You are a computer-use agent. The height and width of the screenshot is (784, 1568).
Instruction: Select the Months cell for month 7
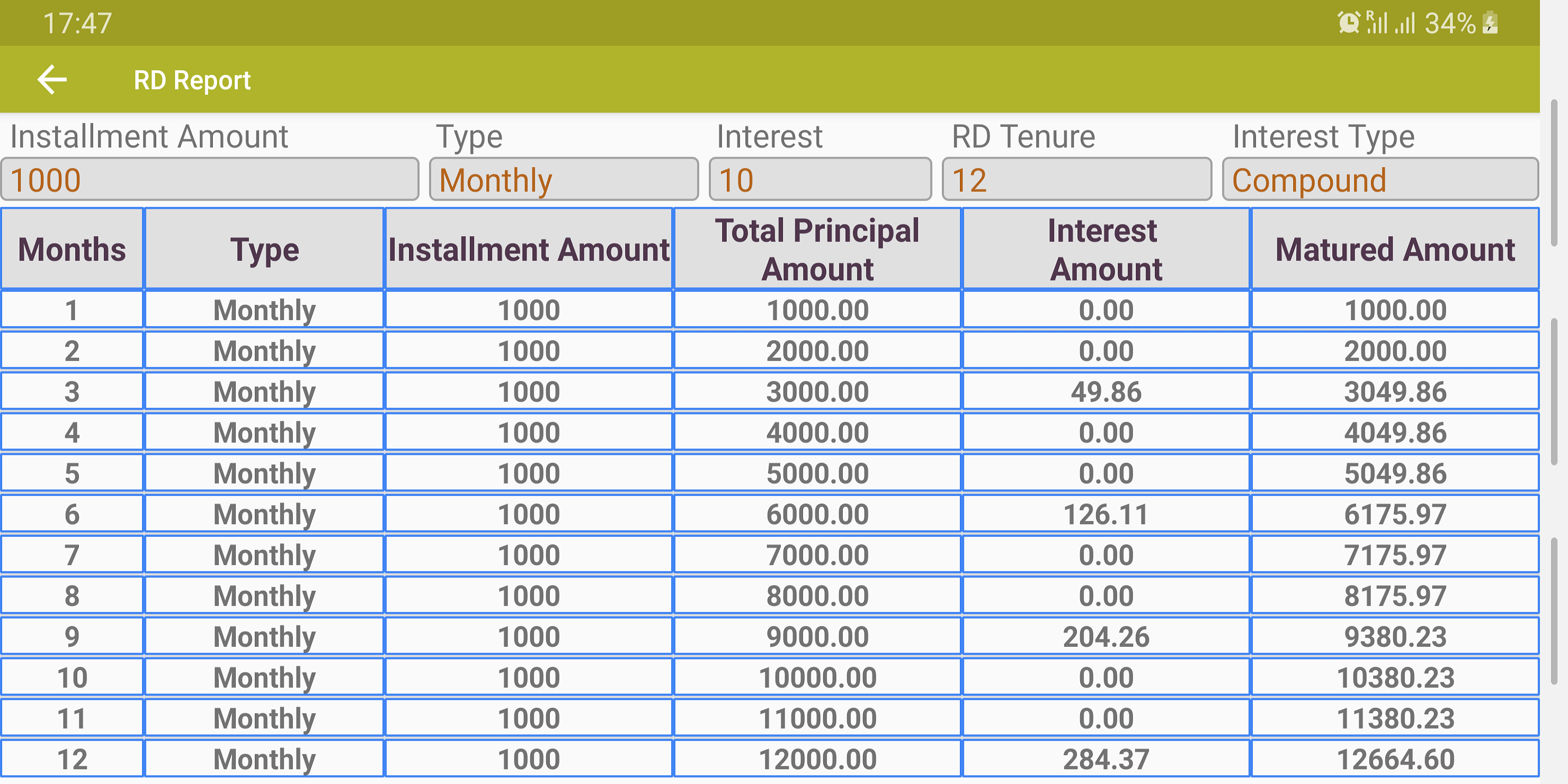click(x=72, y=555)
